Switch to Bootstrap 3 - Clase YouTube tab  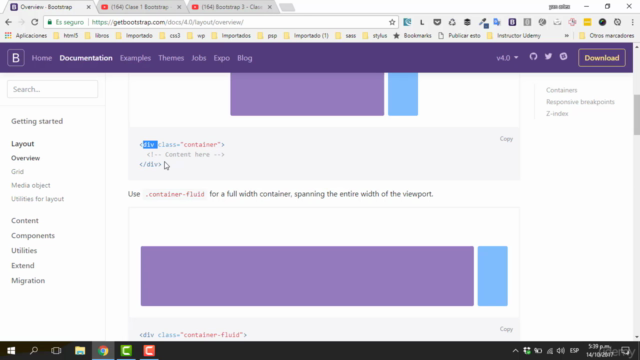click(232, 7)
